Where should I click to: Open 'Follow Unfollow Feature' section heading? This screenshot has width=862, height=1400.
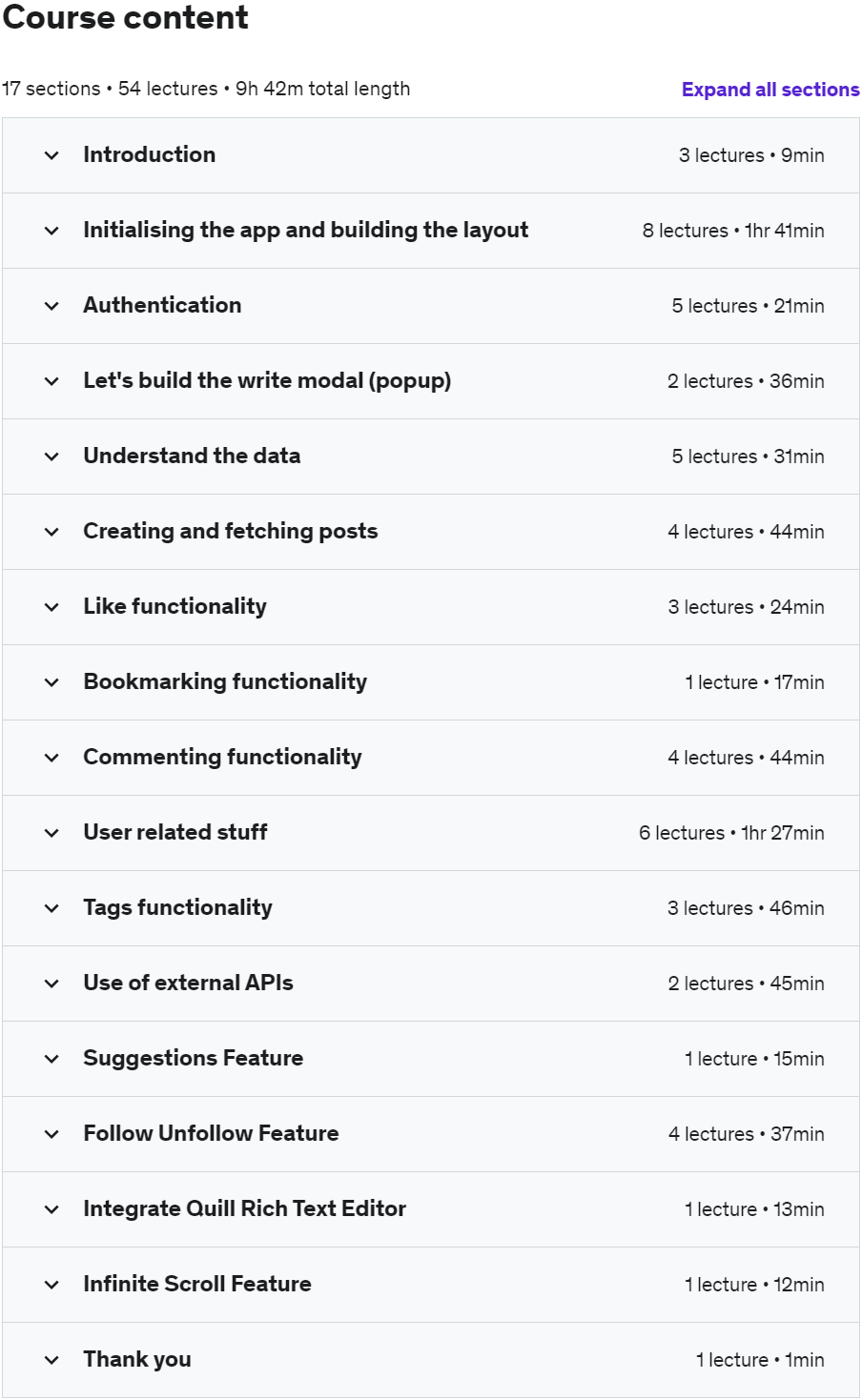click(211, 1133)
